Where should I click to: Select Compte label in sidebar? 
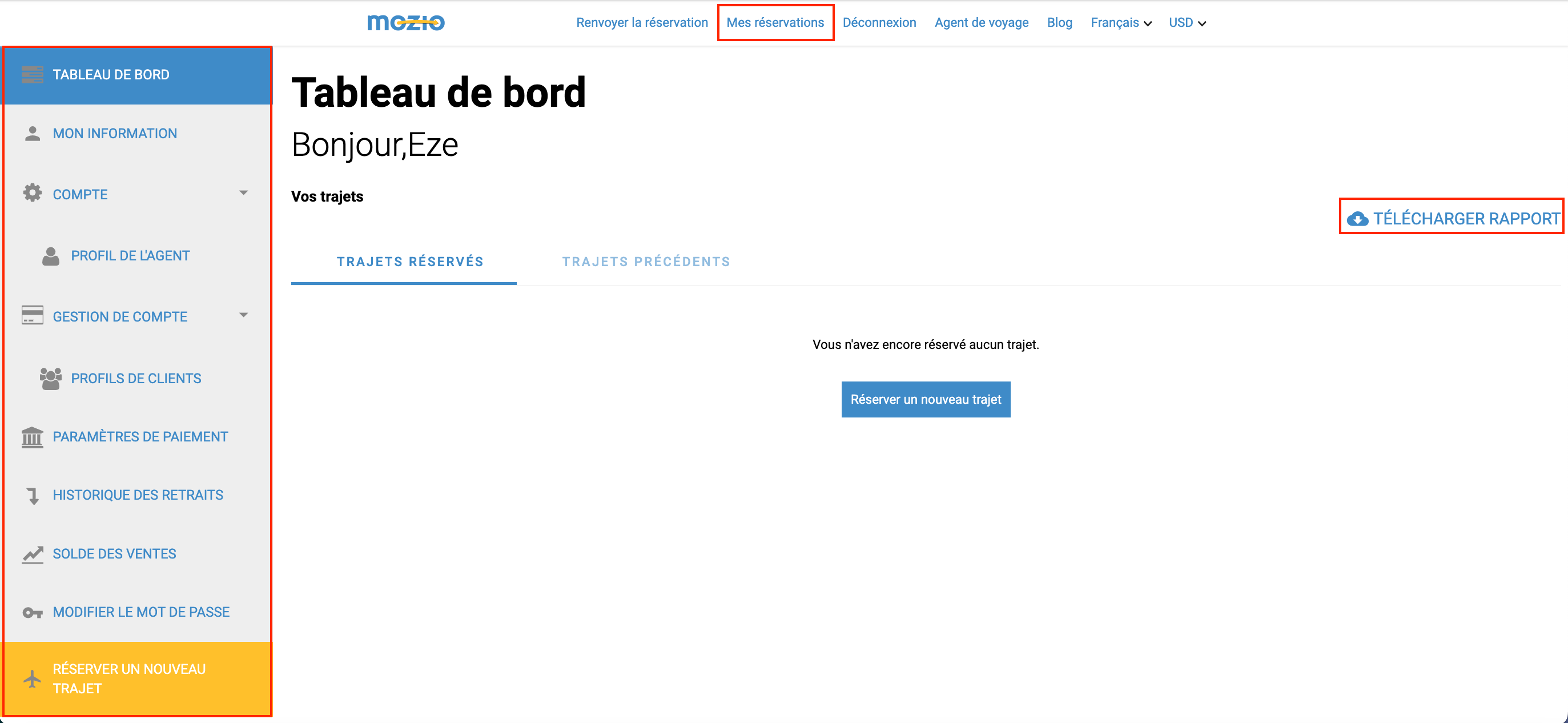(80, 195)
